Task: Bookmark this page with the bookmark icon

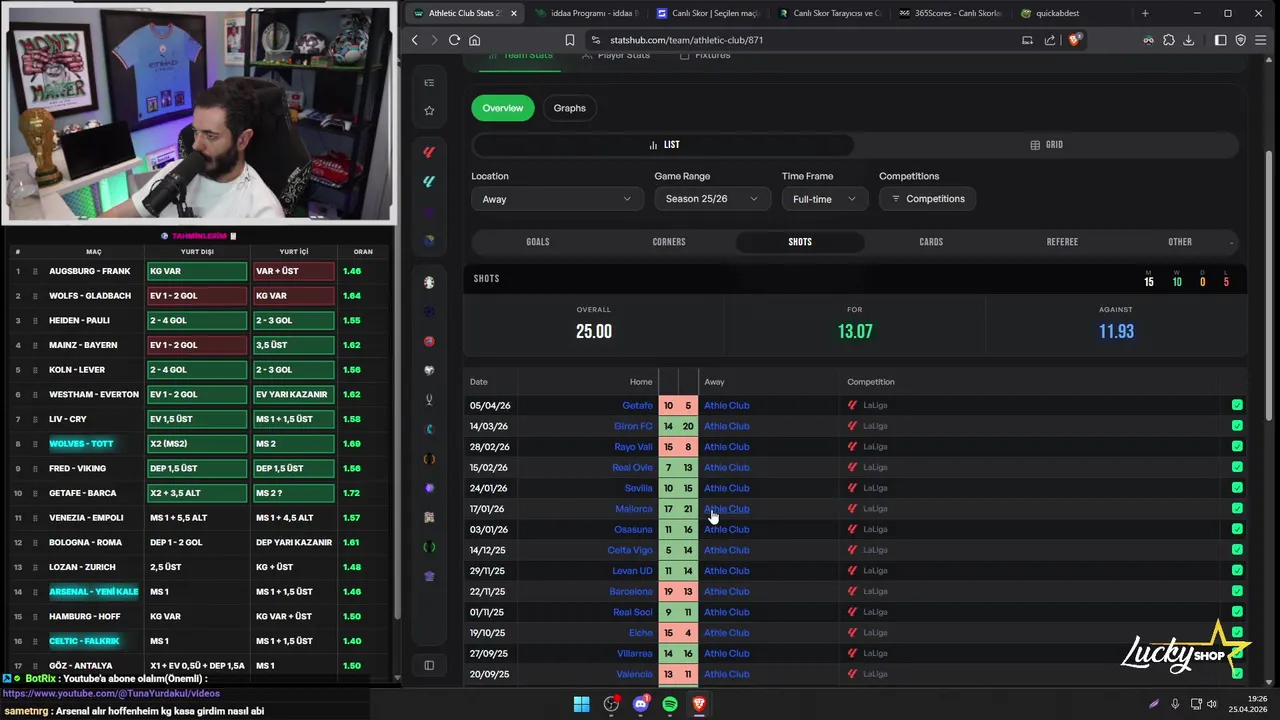Action: click(x=570, y=40)
